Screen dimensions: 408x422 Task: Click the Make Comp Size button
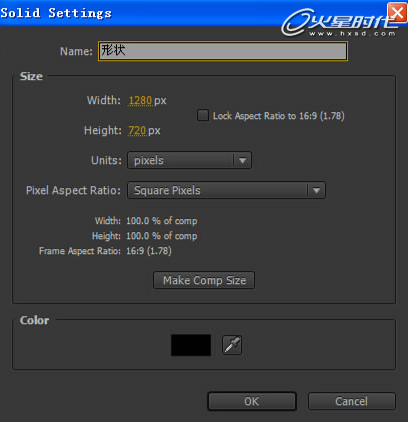204,280
